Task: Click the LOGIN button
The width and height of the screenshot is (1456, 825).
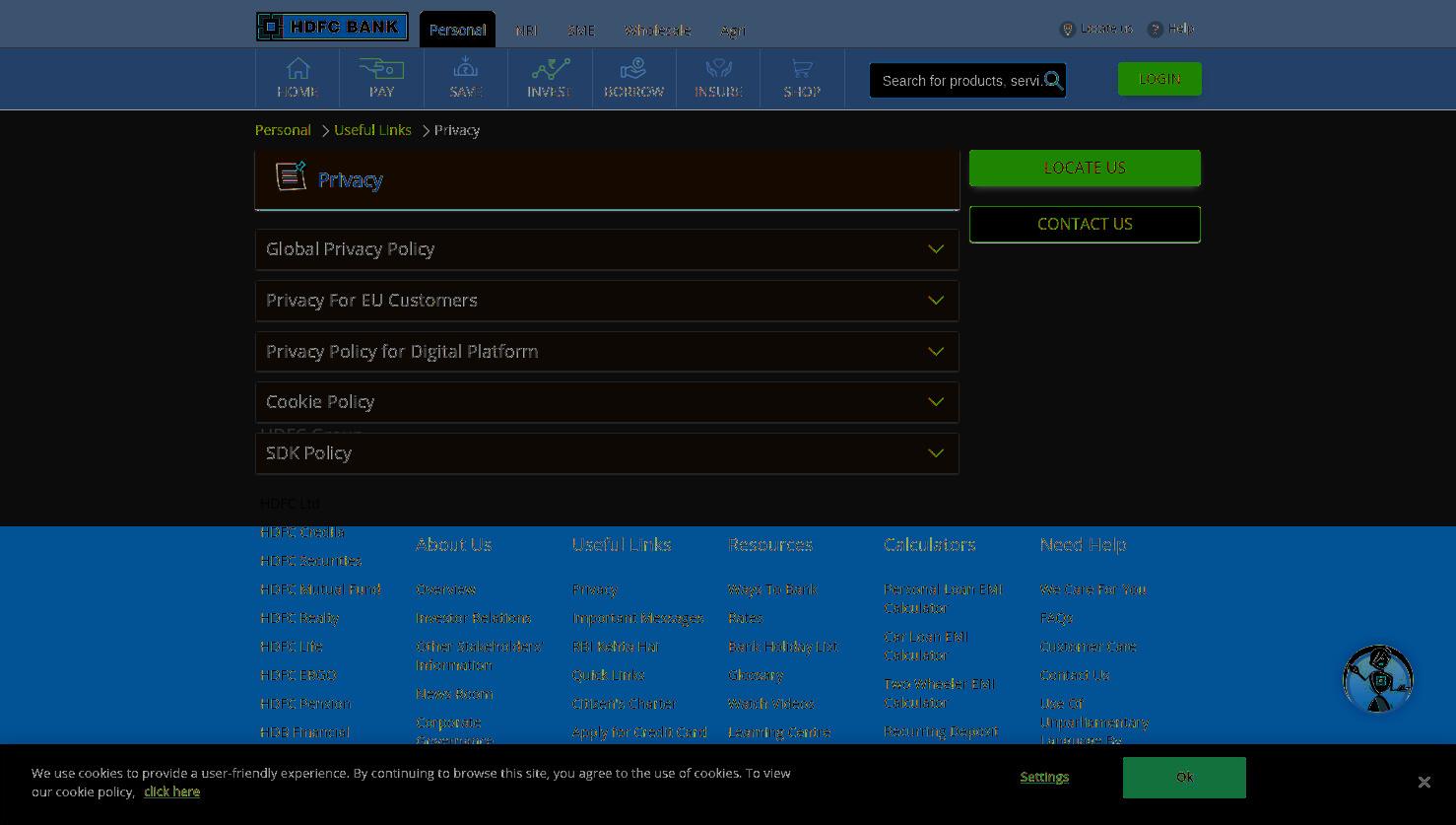Action: pos(1159,79)
